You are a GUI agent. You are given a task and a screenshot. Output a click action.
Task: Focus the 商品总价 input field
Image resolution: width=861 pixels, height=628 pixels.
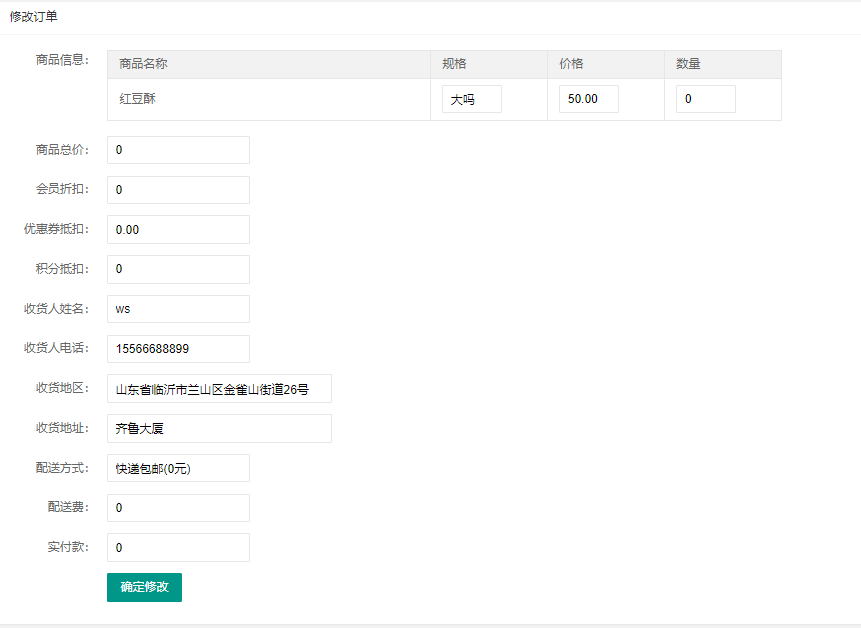[178, 150]
